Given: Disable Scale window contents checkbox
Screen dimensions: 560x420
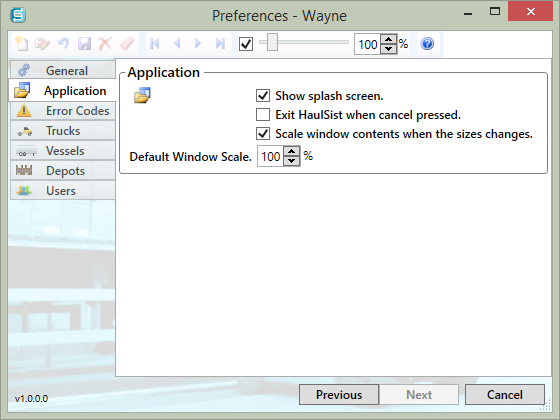Looking at the screenshot, I should pyautogui.click(x=263, y=134).
